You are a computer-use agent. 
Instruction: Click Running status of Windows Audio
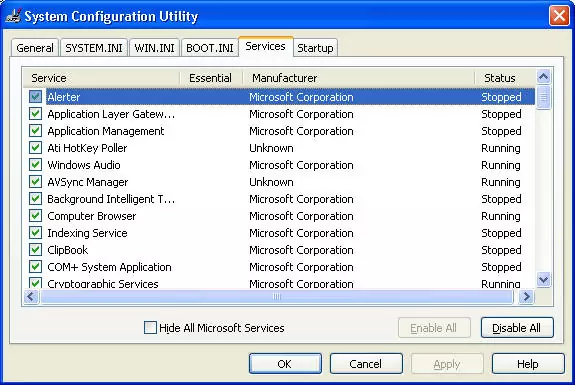click(501, 165)
